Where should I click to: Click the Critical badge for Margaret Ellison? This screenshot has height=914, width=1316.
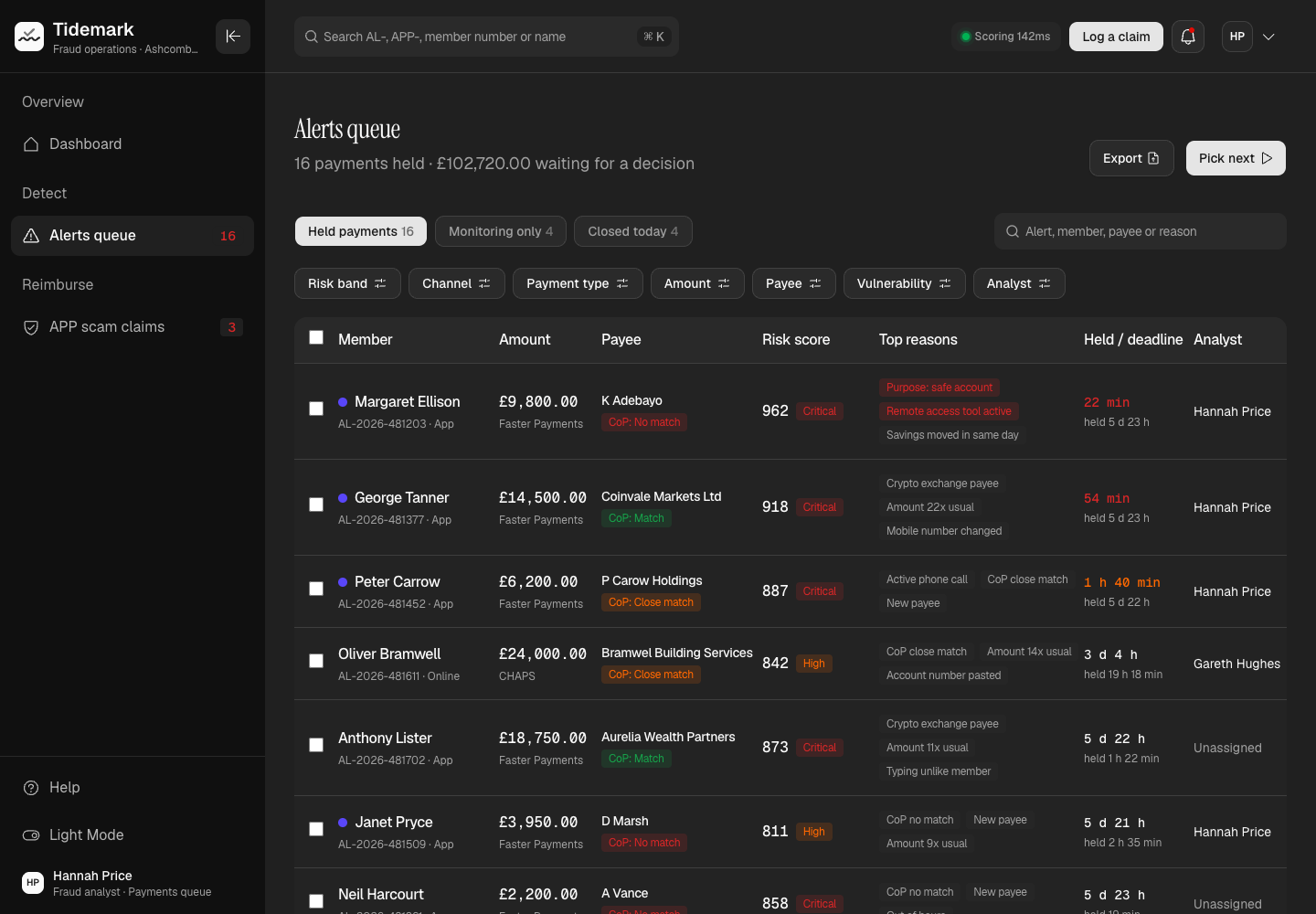pos(820,411)
